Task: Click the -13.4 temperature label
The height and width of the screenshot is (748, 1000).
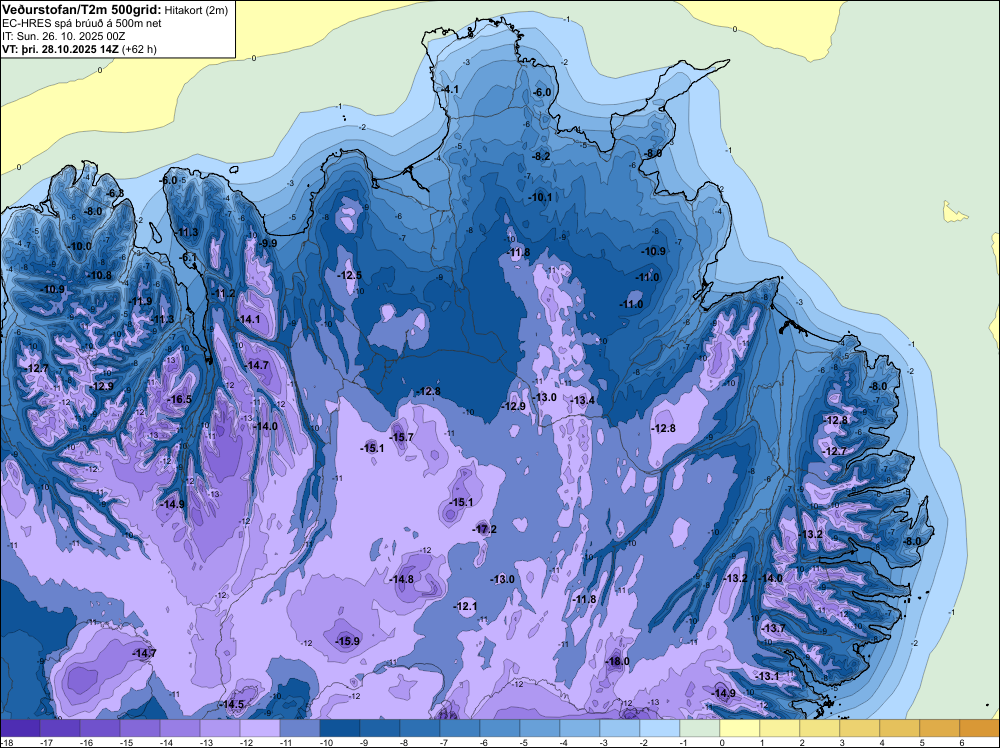Action: [582, 400]
